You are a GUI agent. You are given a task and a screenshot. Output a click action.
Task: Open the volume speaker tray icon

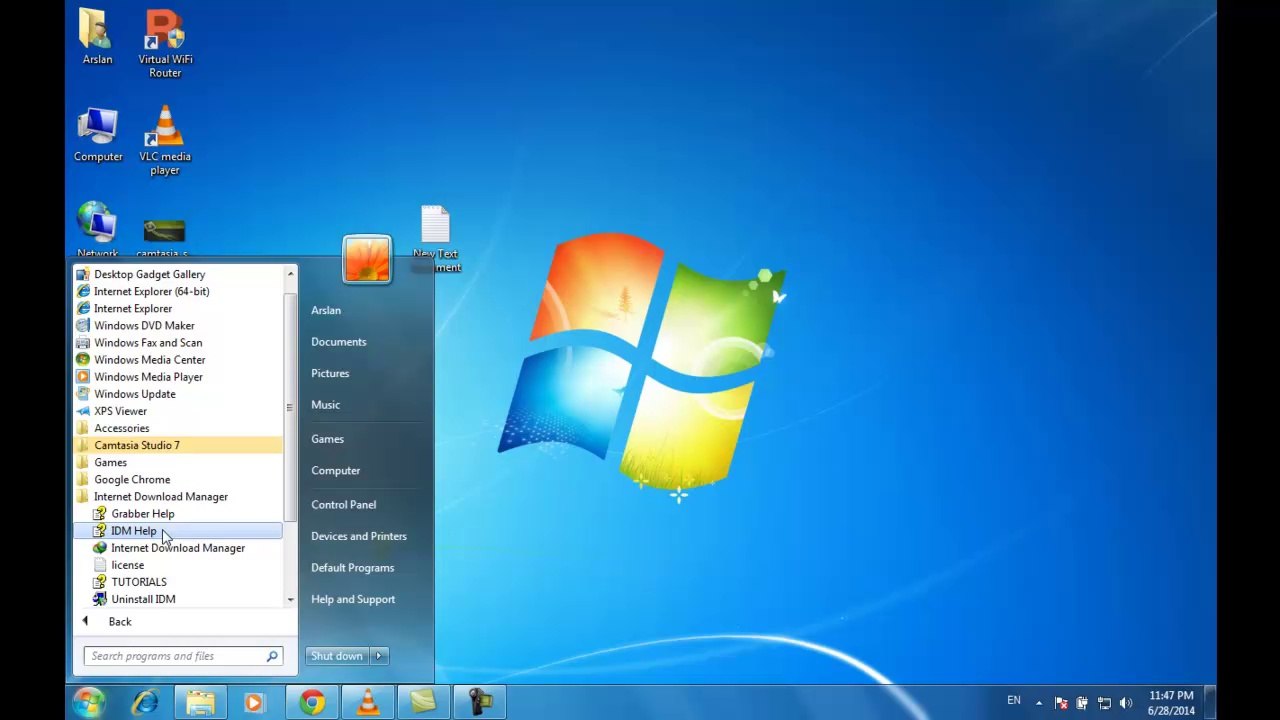(1126, 703)
